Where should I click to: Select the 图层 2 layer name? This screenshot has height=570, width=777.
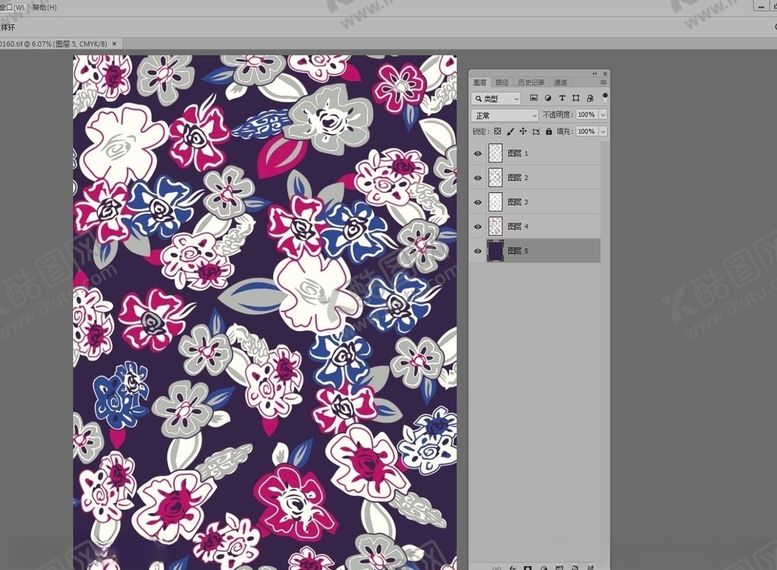518,178
